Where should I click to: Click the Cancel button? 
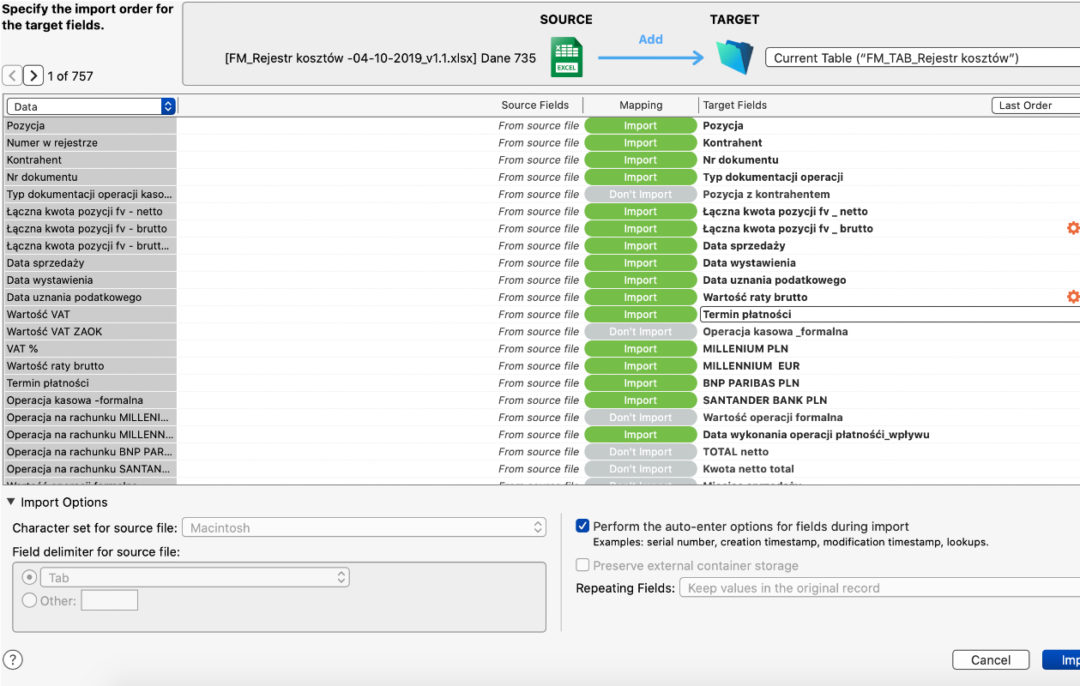tap(990, 660)
